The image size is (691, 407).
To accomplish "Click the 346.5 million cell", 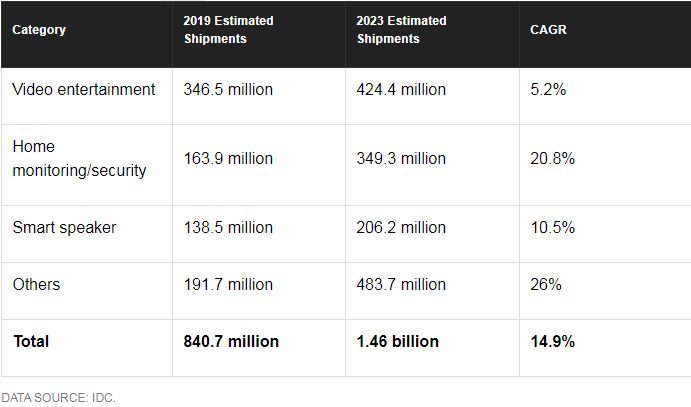I will pos(228,90).
